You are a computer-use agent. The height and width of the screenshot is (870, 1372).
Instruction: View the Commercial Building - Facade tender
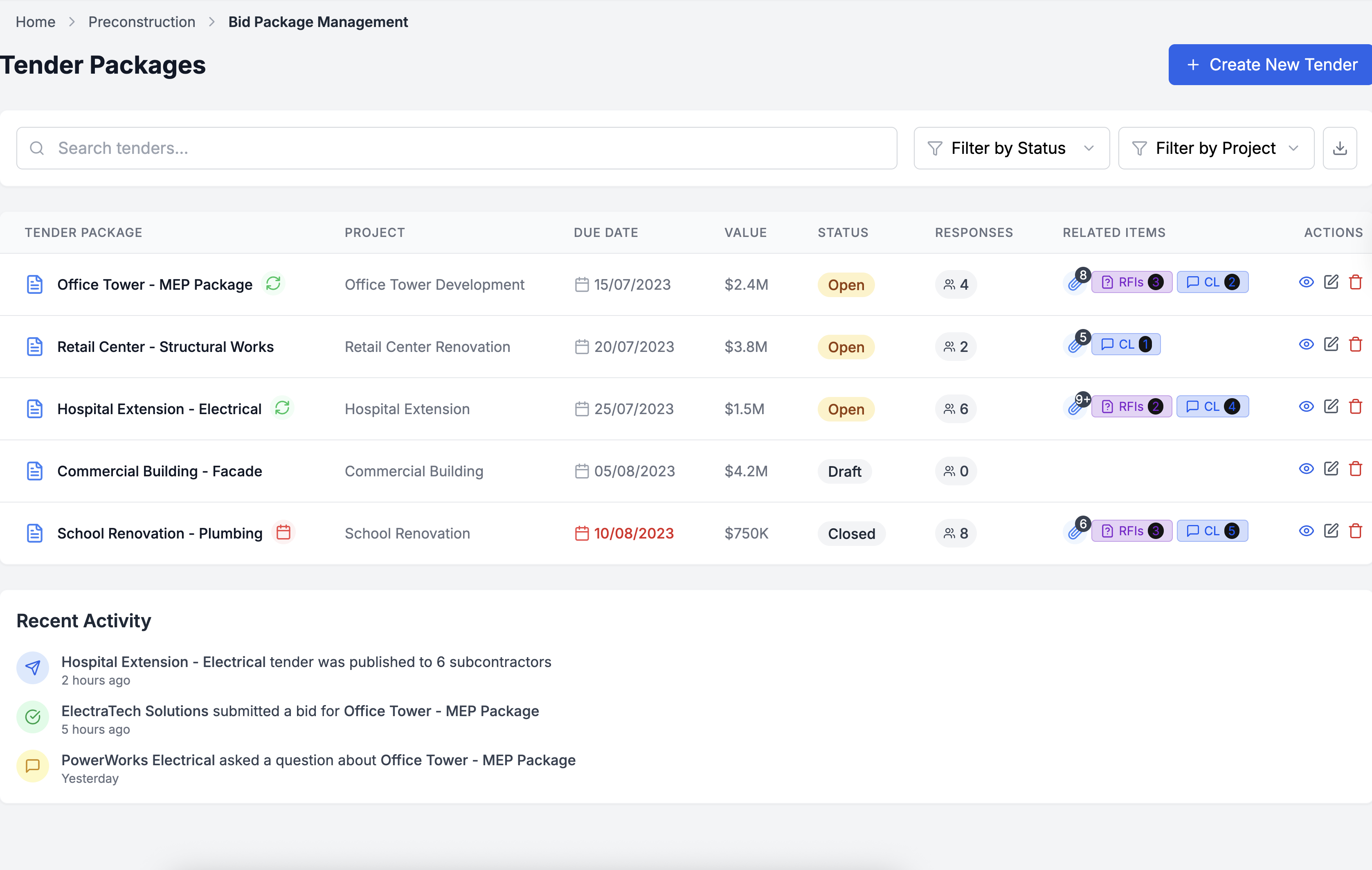point(1306,469)
